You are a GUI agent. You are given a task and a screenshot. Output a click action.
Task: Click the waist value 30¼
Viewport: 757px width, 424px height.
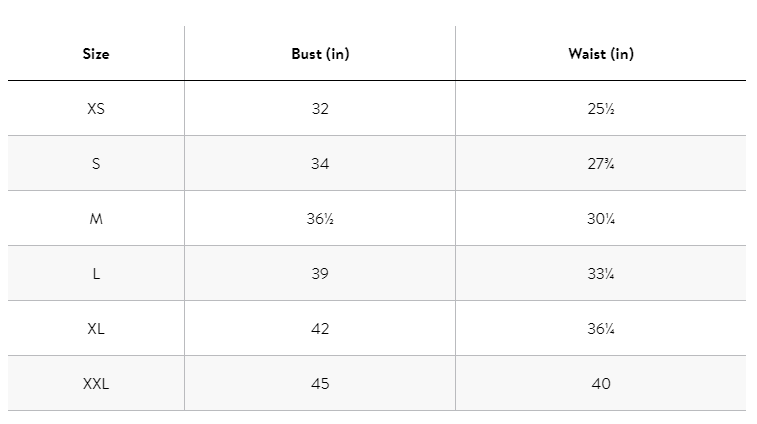(x=601, y=219)
